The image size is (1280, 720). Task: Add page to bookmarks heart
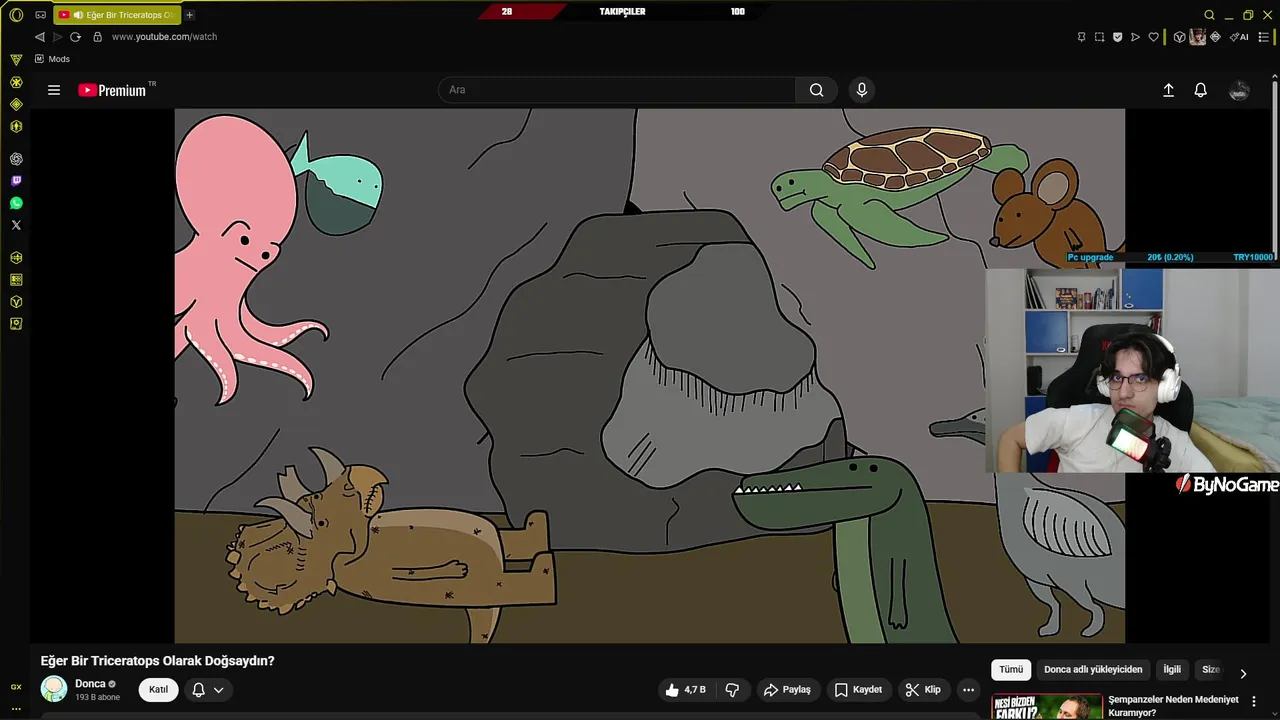pos(1153,37)
